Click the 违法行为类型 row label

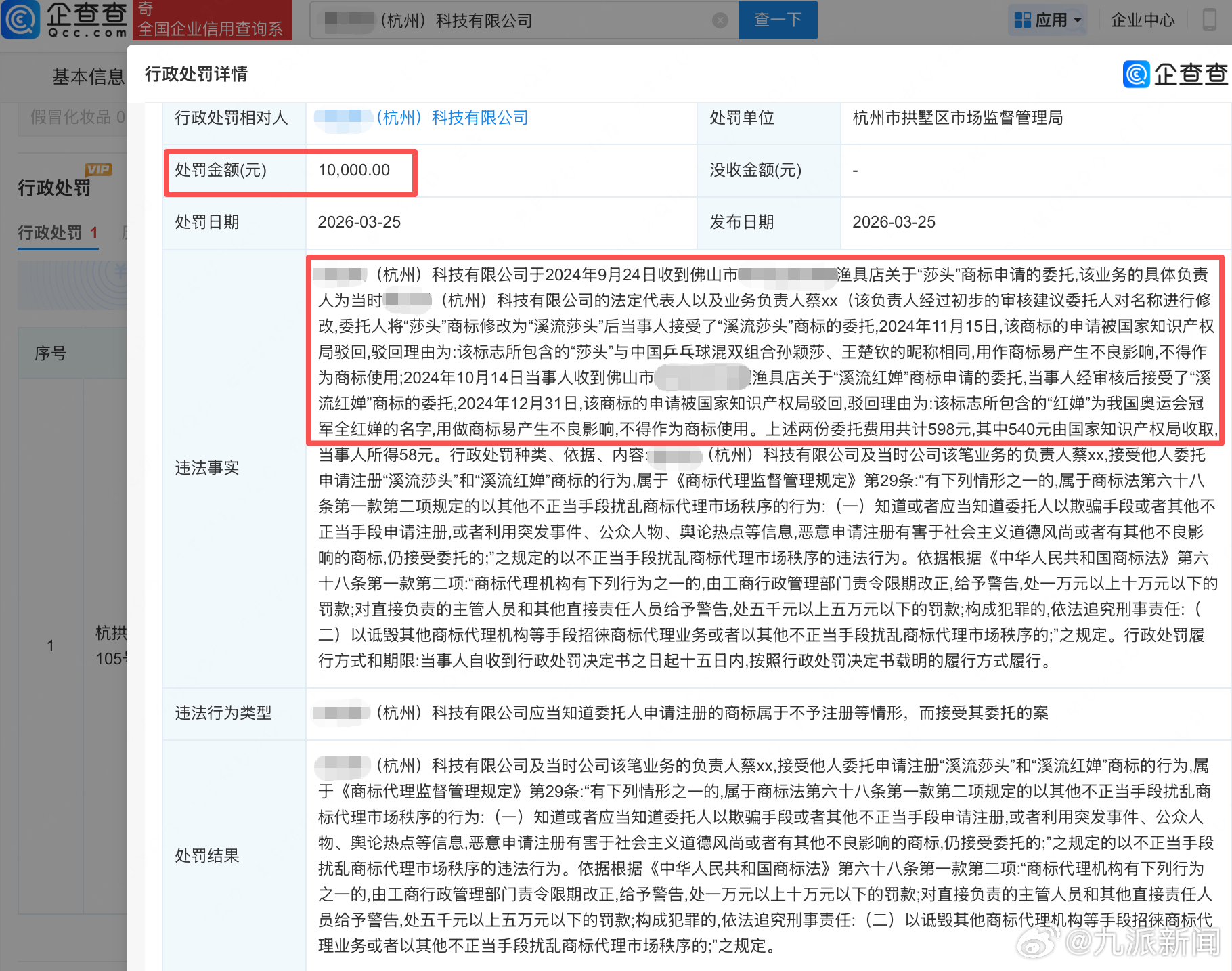pos(223,713)
